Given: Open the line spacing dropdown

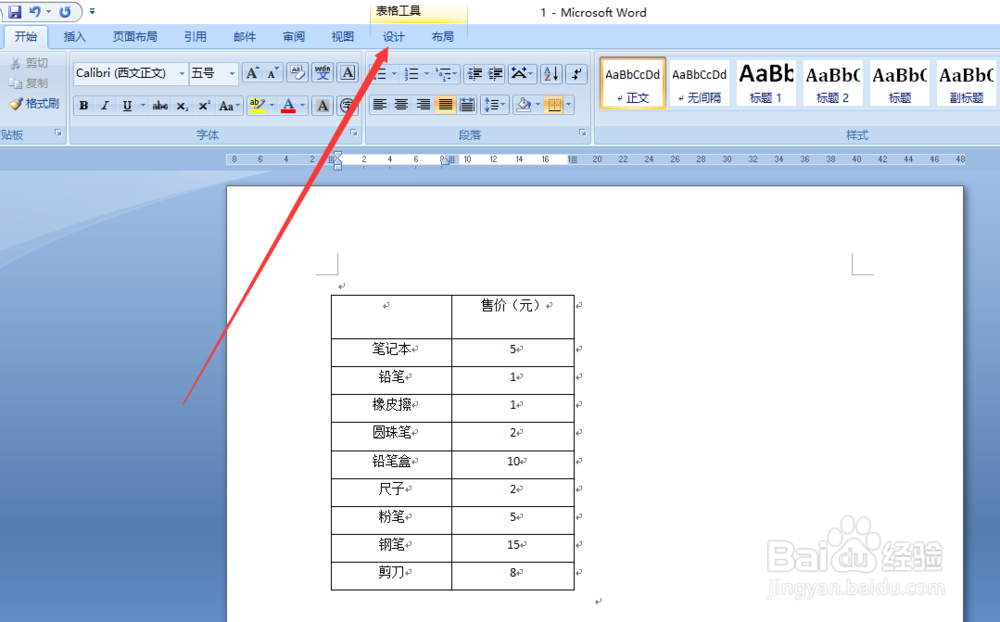Looking at the screenshot, I should (x=494, y=104).
